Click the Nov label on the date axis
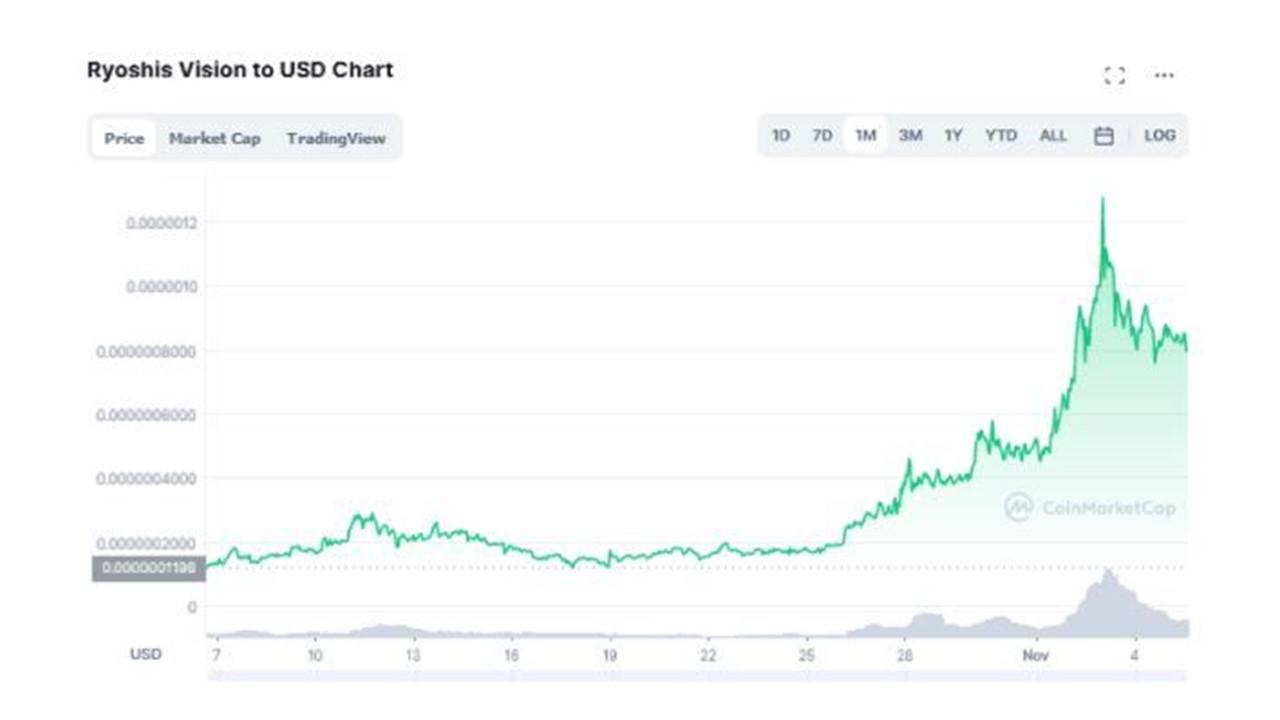Viewport: 1280px width, 720px height. 1038,655
